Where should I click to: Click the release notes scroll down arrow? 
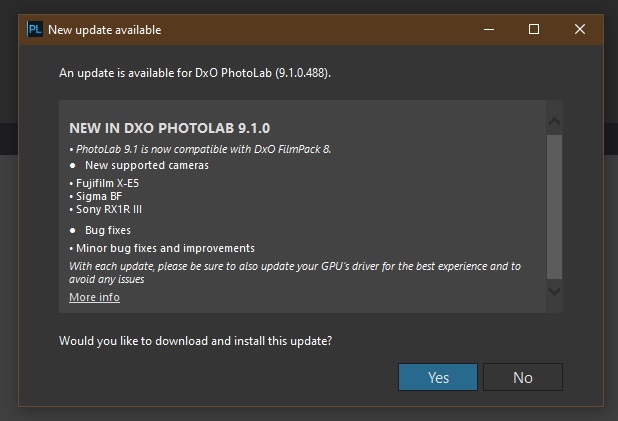click(x=554, y=291)
